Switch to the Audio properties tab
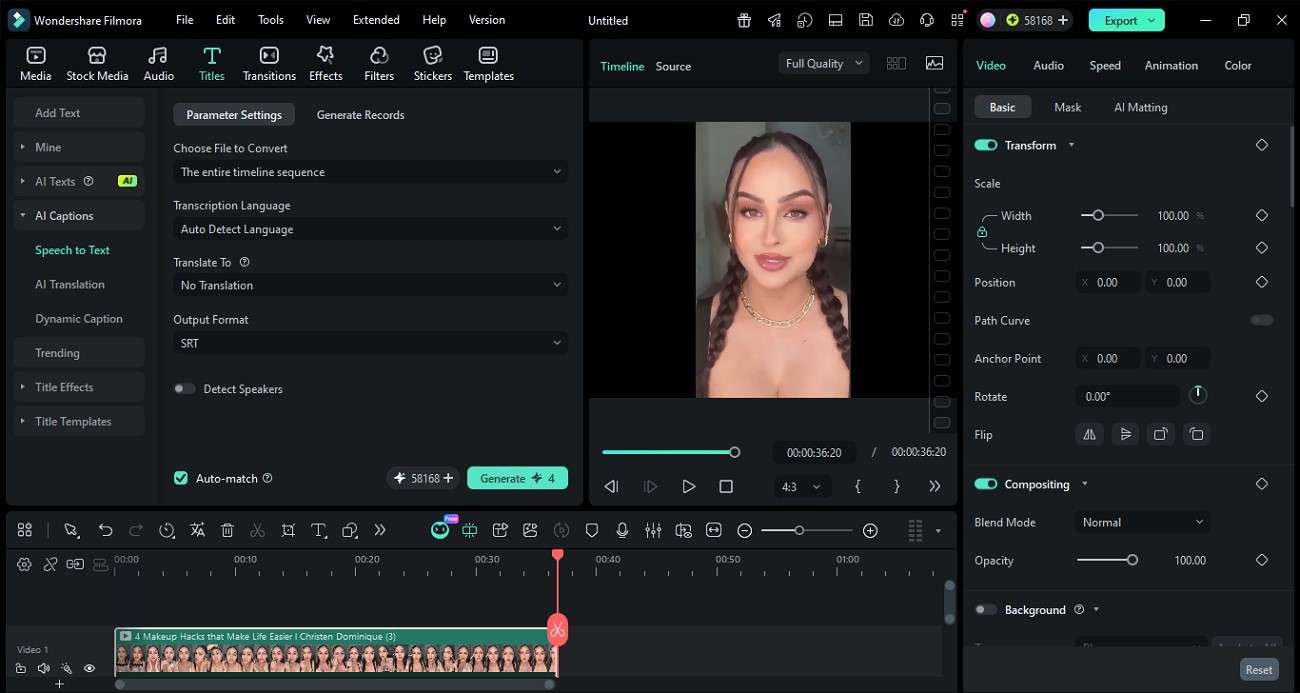The height and width of the screenshot is (693, 1300). tap(1048, 65)
